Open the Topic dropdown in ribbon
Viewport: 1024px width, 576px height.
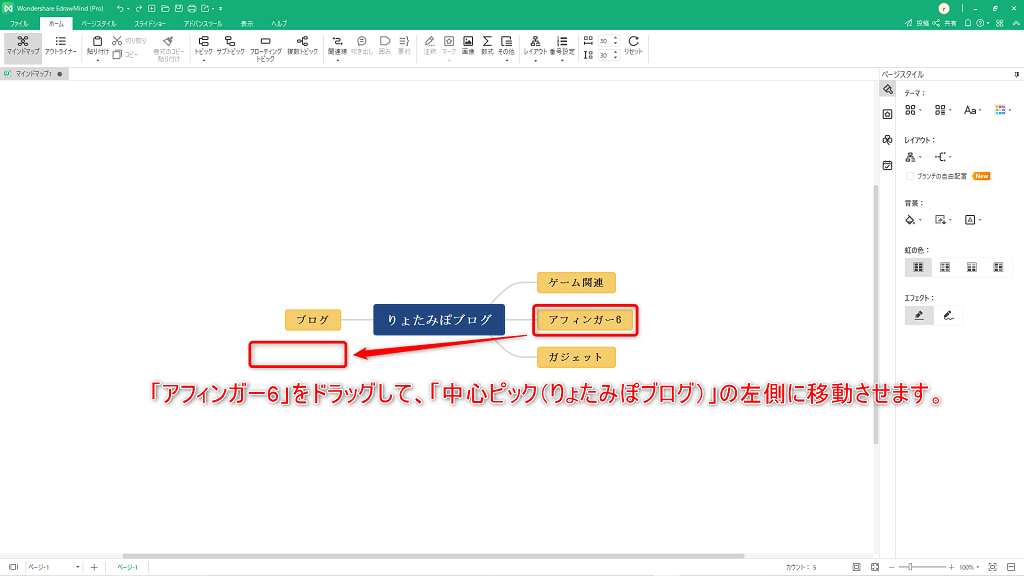[x=204, y=61]
